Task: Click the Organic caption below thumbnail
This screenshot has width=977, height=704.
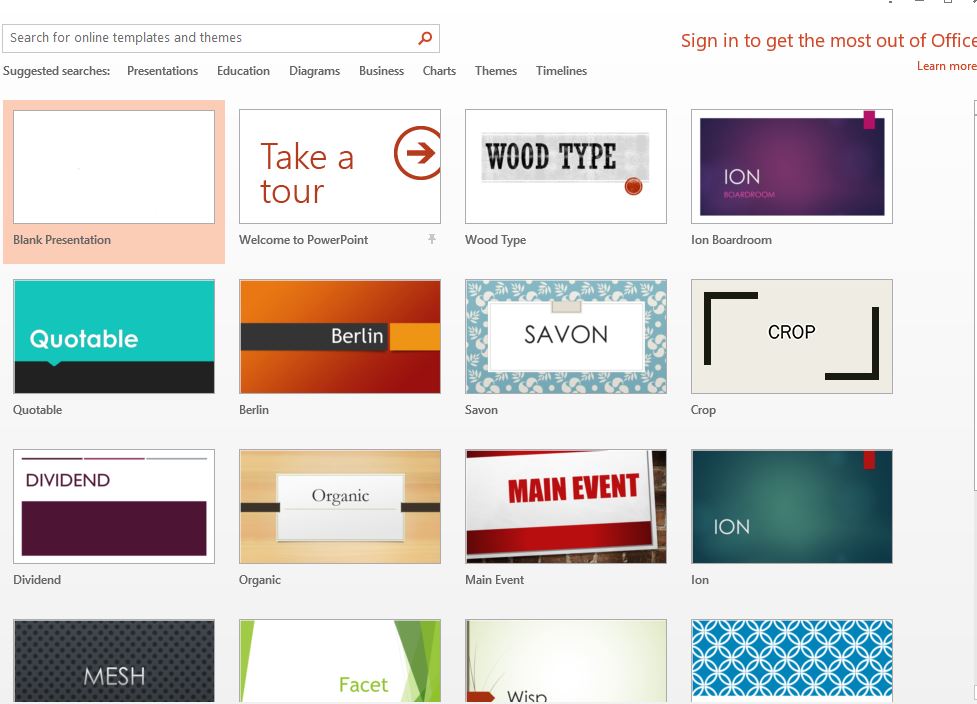Action: point(260,580)
